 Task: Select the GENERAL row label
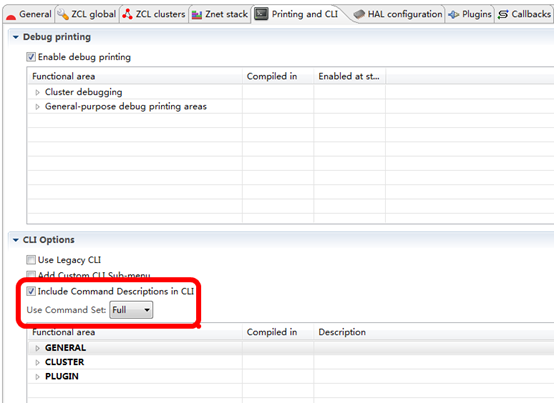coord(65,348)
